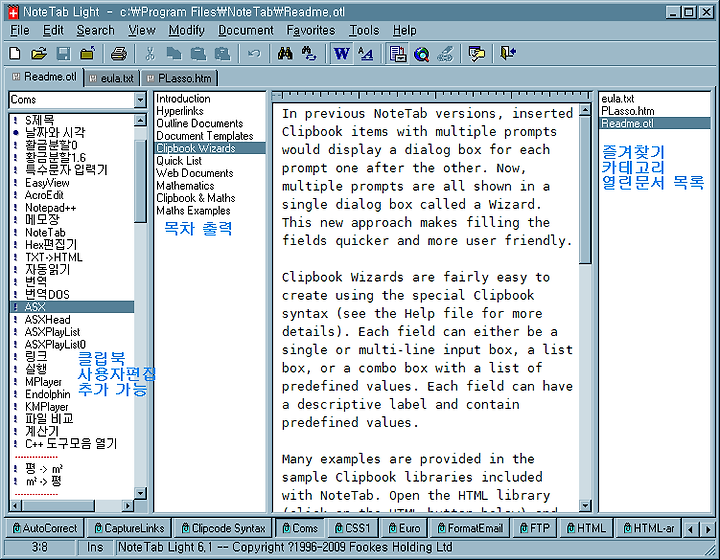720x560 pixels.
Task: Select the Maths Examples heading
Action: pos(193,211)
